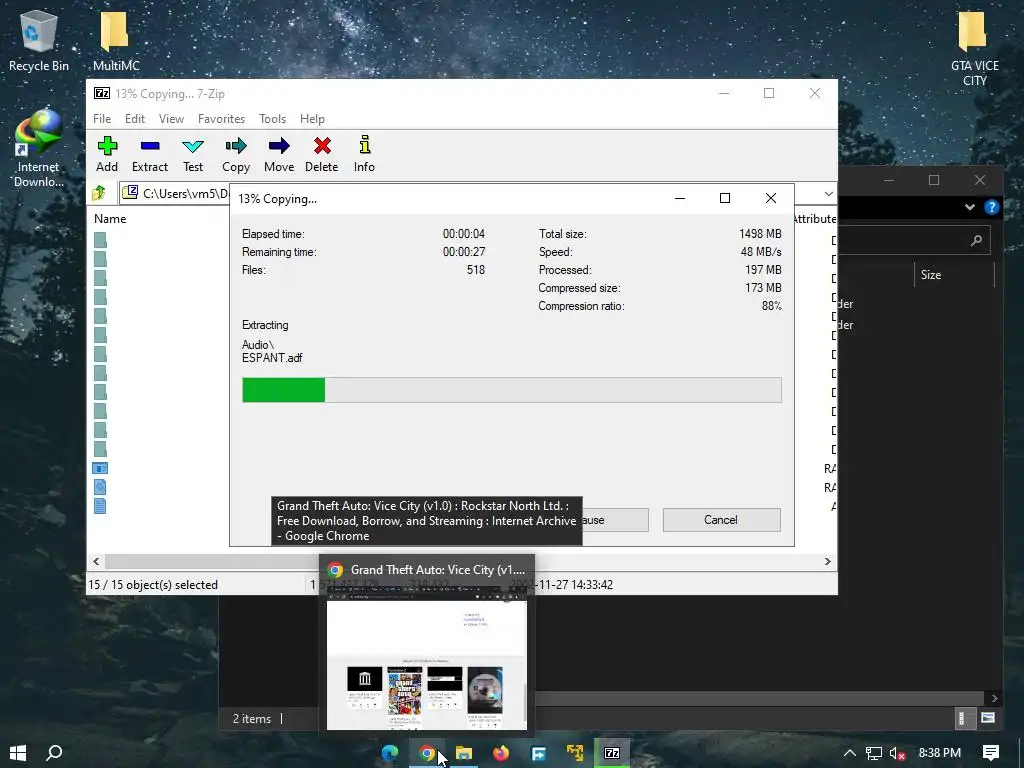Image resolution: width=1024 pixels, height=768 pixels.
Task: Click the right scroll arrow in 7-Zip
Action: pos(827,561)
